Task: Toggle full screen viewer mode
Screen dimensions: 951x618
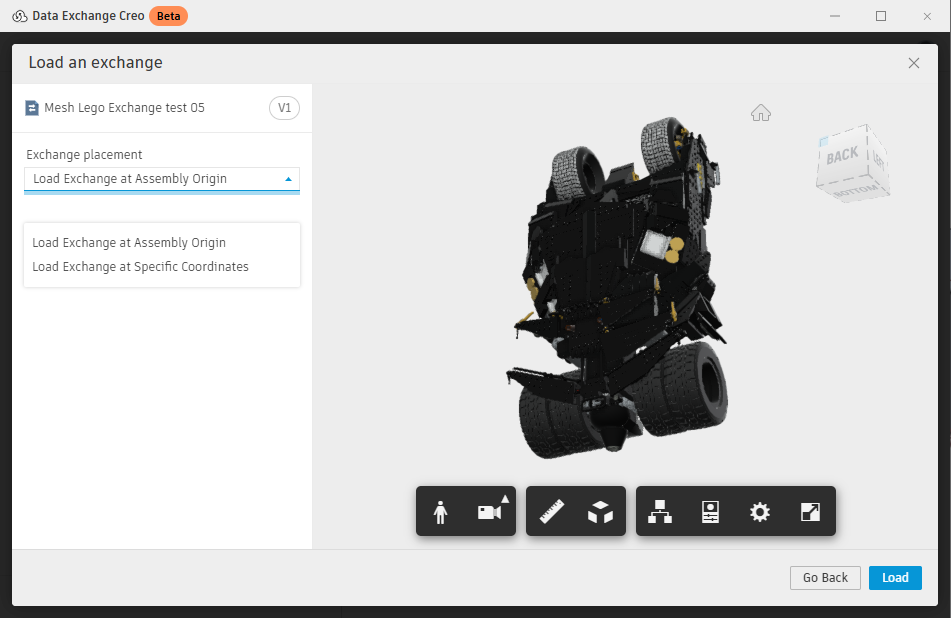Action: coord(810,512)
